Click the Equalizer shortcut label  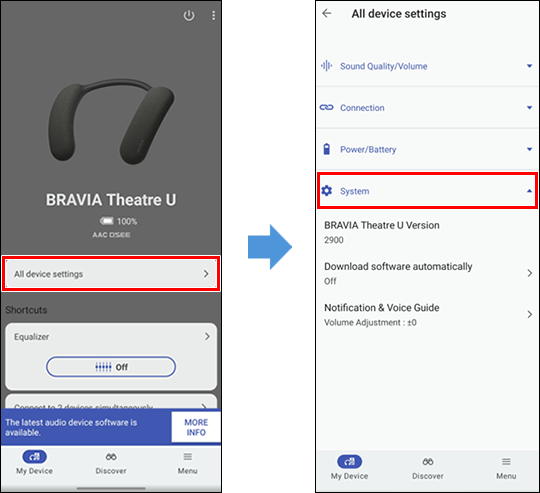[32, 337]
